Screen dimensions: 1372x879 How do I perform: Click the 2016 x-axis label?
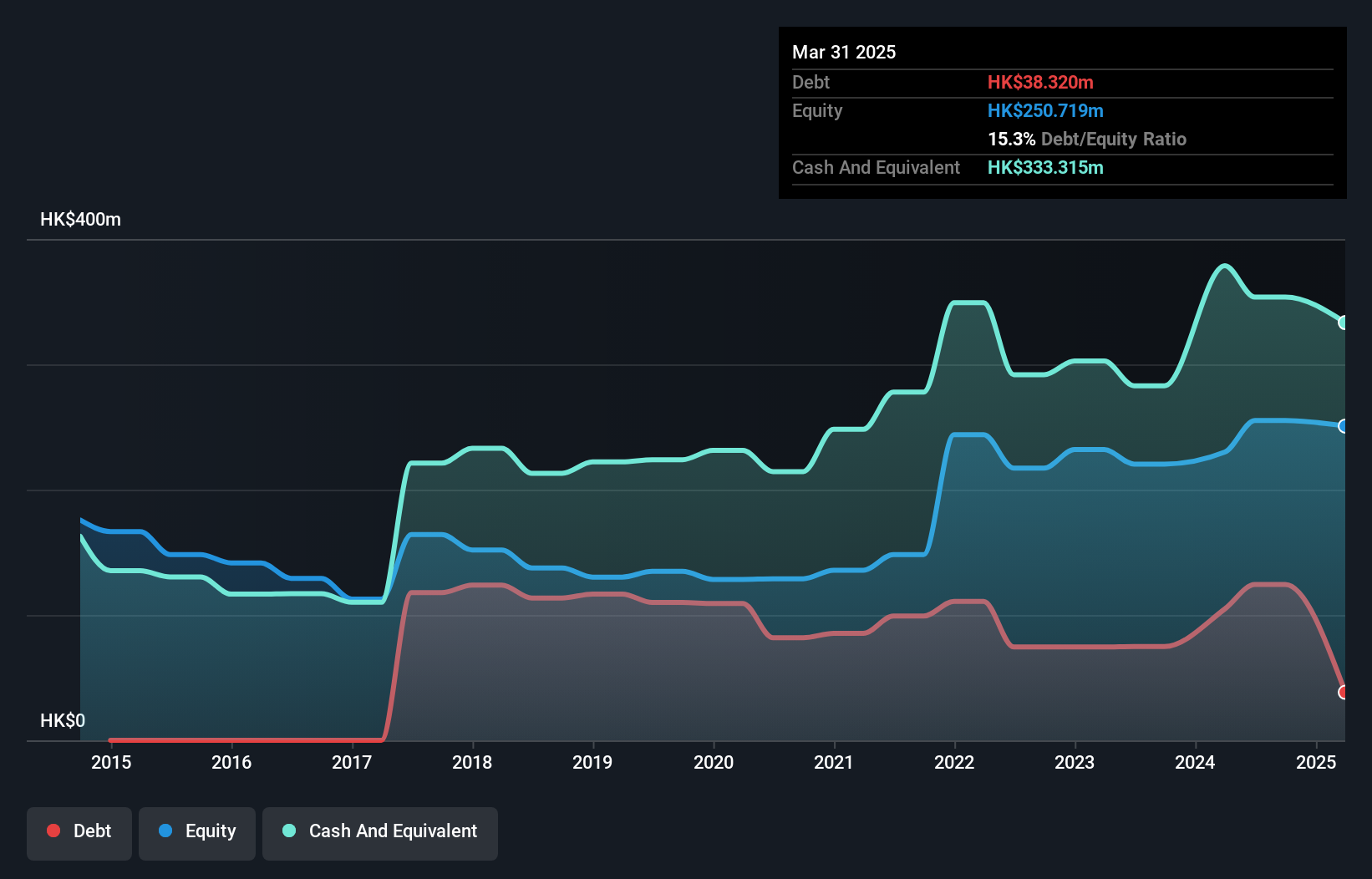coord(231,762)
